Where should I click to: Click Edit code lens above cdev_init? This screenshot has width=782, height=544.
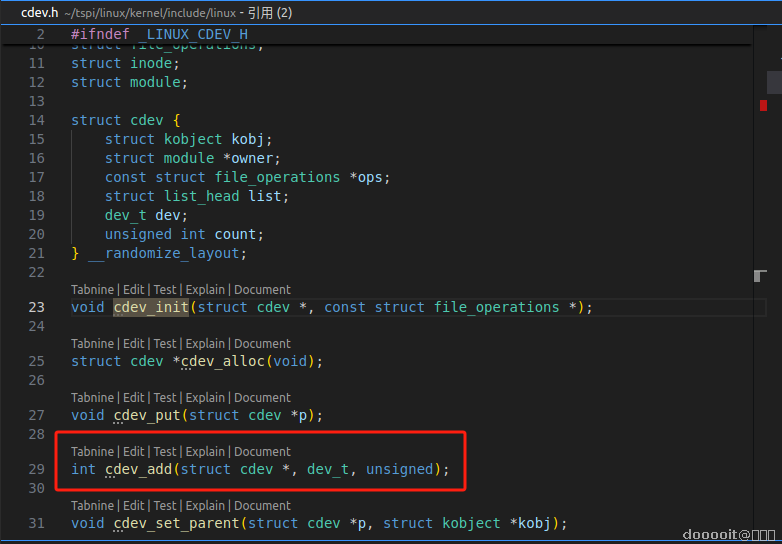(133, 290)
